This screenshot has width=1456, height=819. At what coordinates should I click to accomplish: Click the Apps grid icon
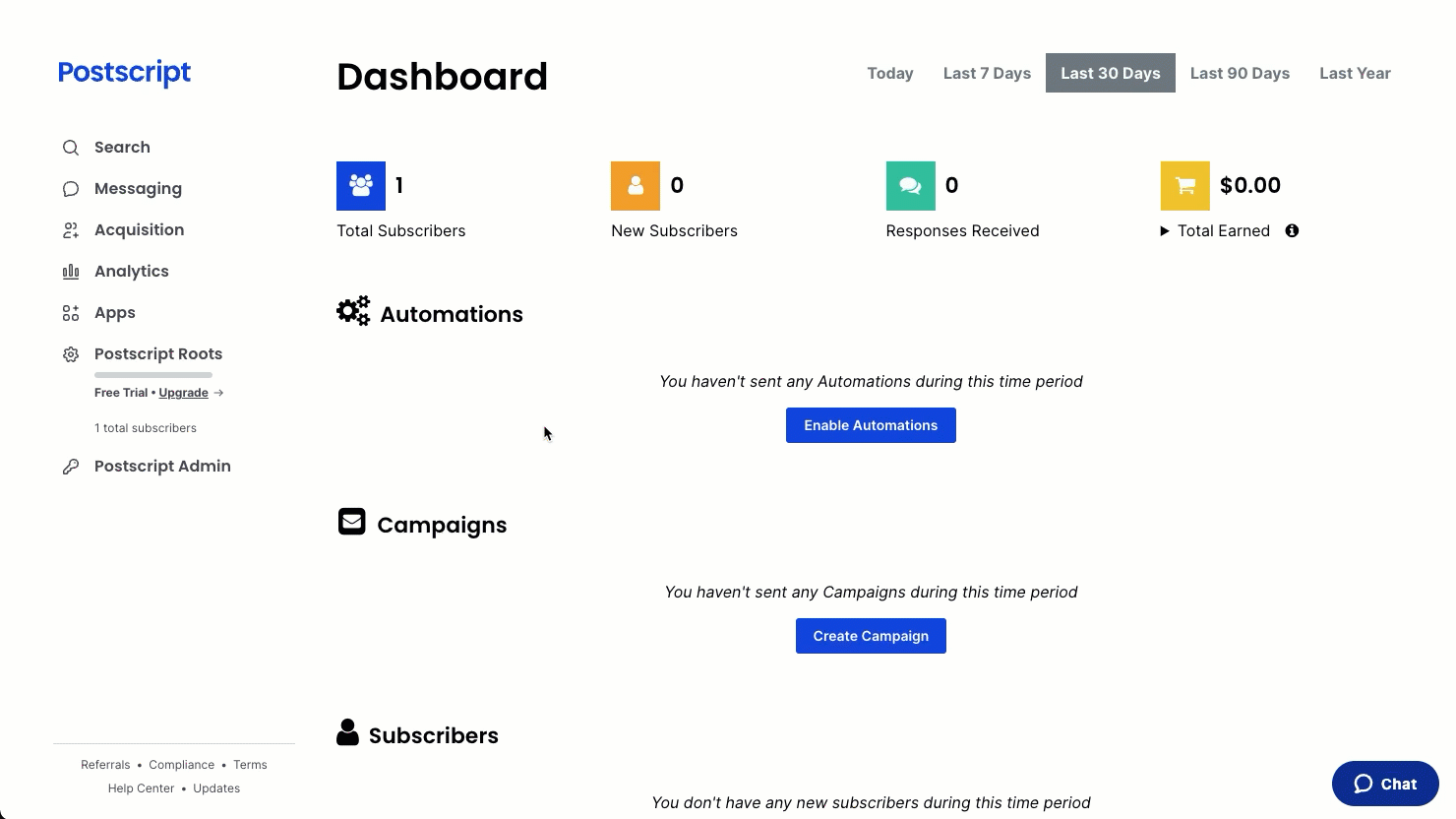(x=71, y=313)
